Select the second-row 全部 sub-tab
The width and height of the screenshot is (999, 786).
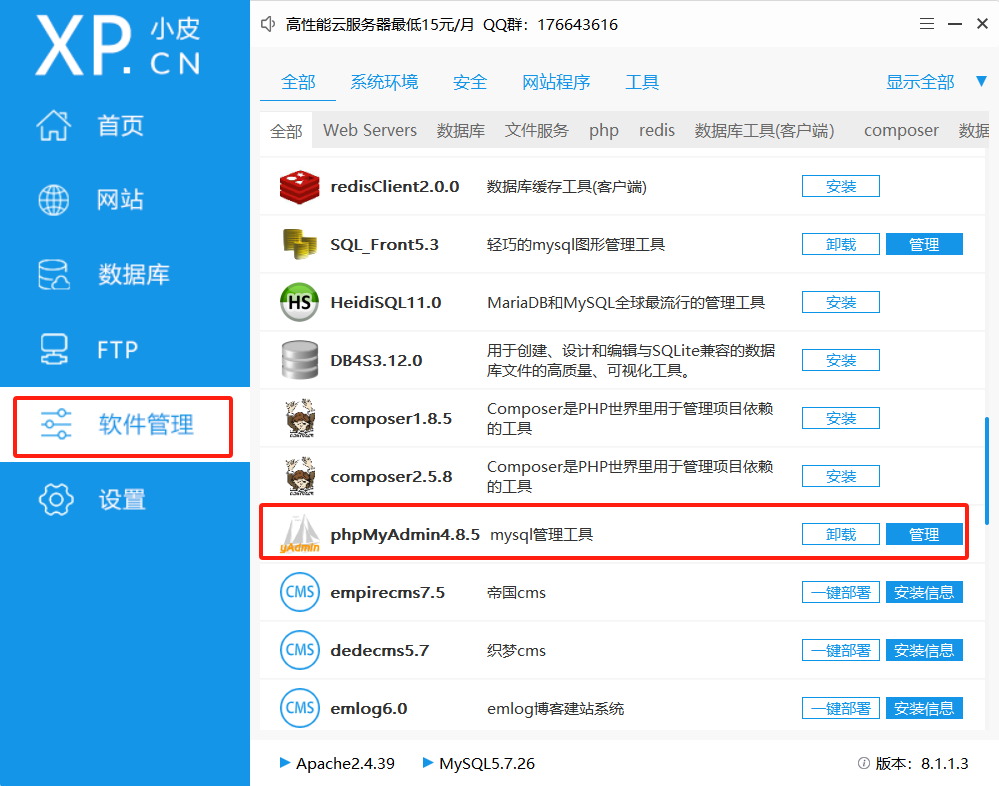point(286,131)
